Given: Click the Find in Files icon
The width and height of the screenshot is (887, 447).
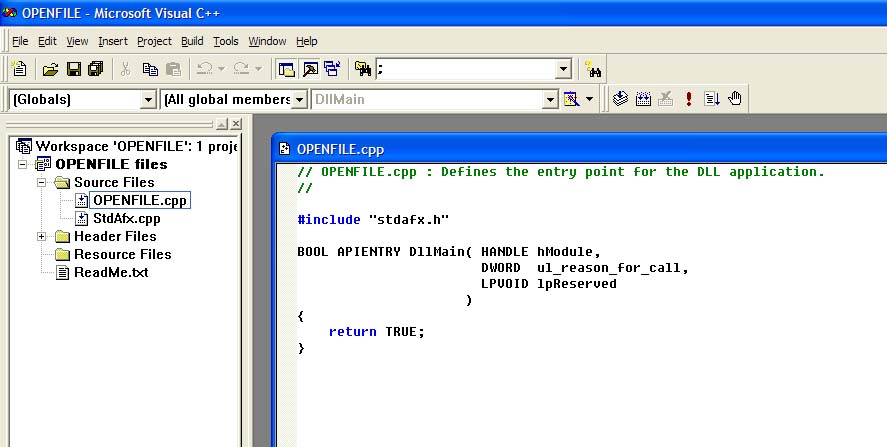Looking at the screenshot, I should click(362, 69).
